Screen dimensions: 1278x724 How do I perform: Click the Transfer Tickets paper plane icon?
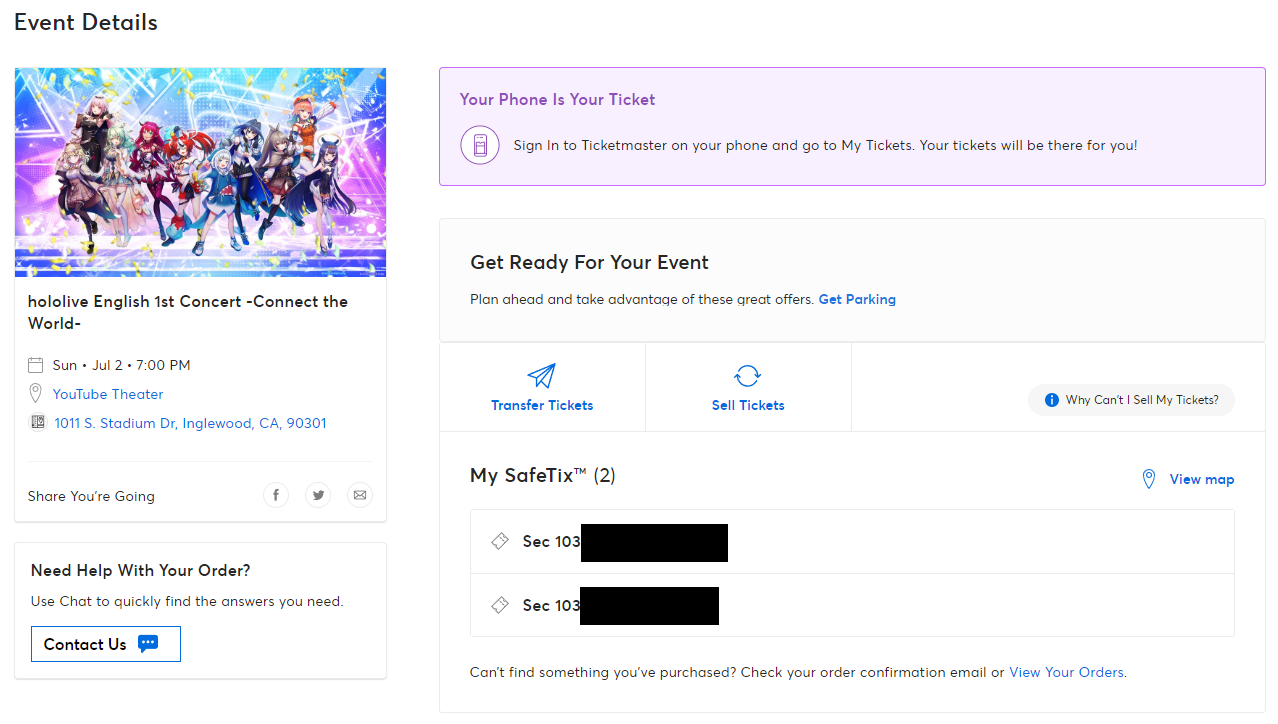(x=541, y=376)
